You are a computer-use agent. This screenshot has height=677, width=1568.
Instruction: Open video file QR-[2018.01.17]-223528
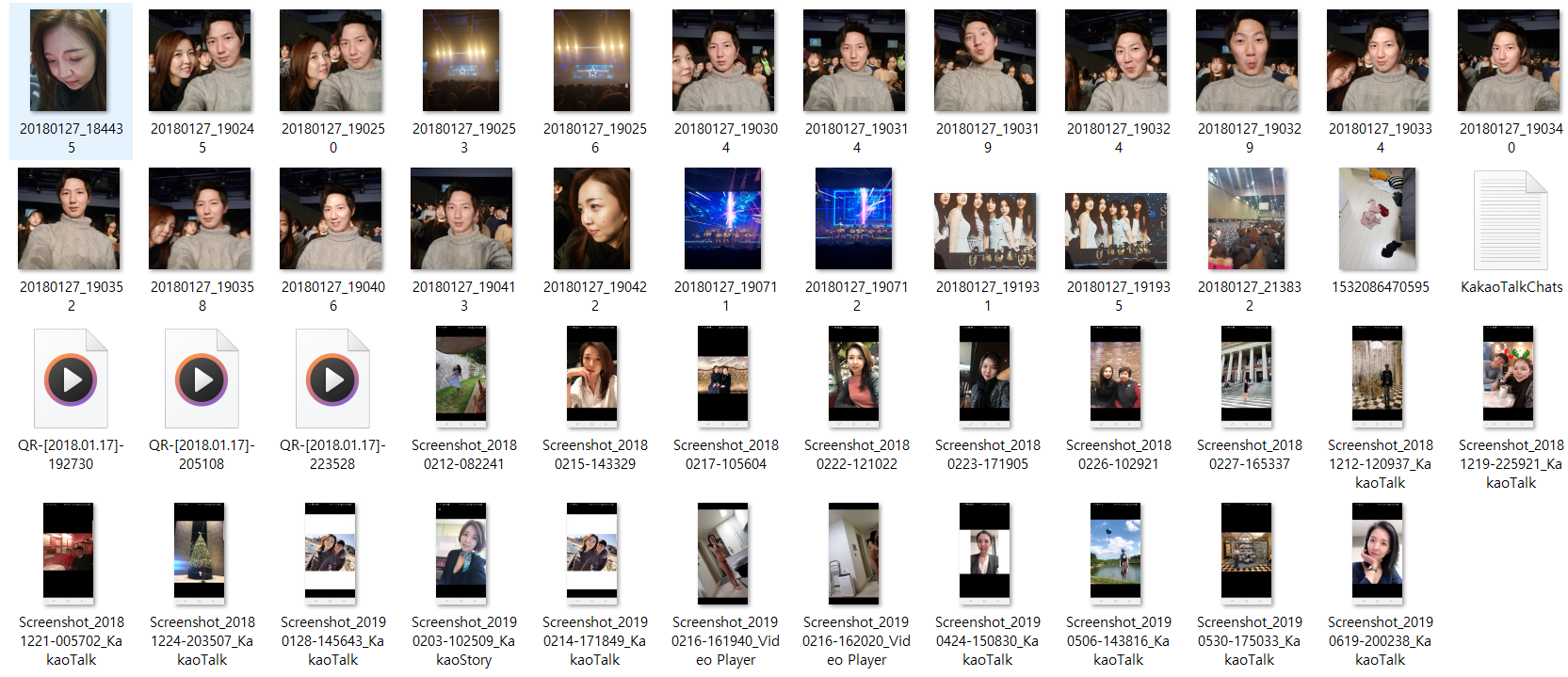(332, 379)
